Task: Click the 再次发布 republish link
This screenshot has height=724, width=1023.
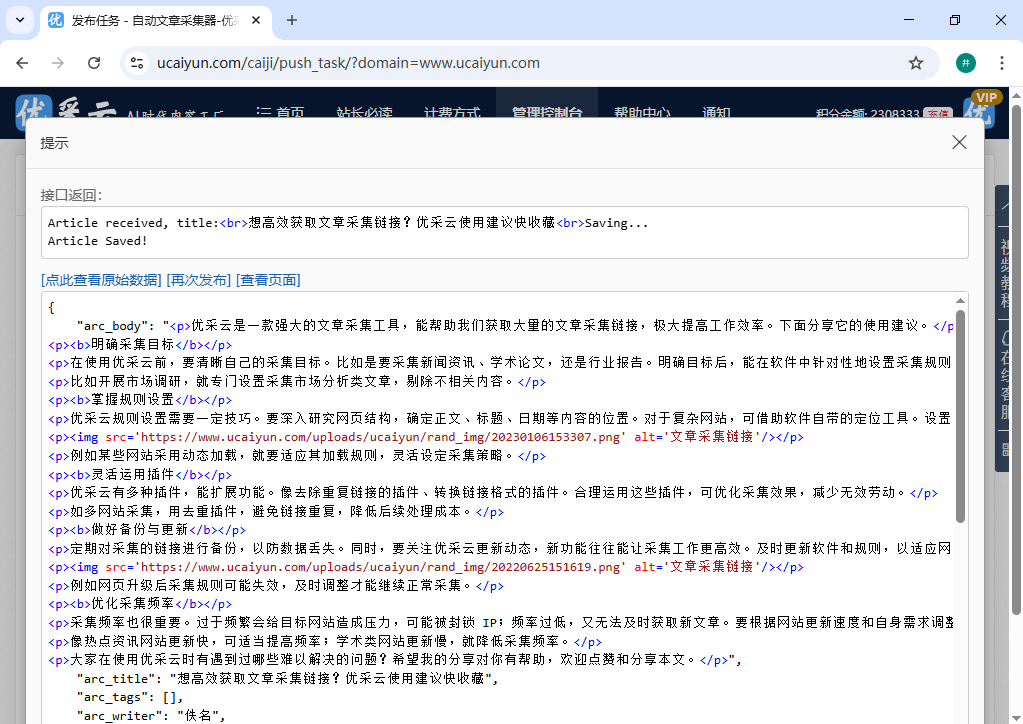Action: coord(197,280)
